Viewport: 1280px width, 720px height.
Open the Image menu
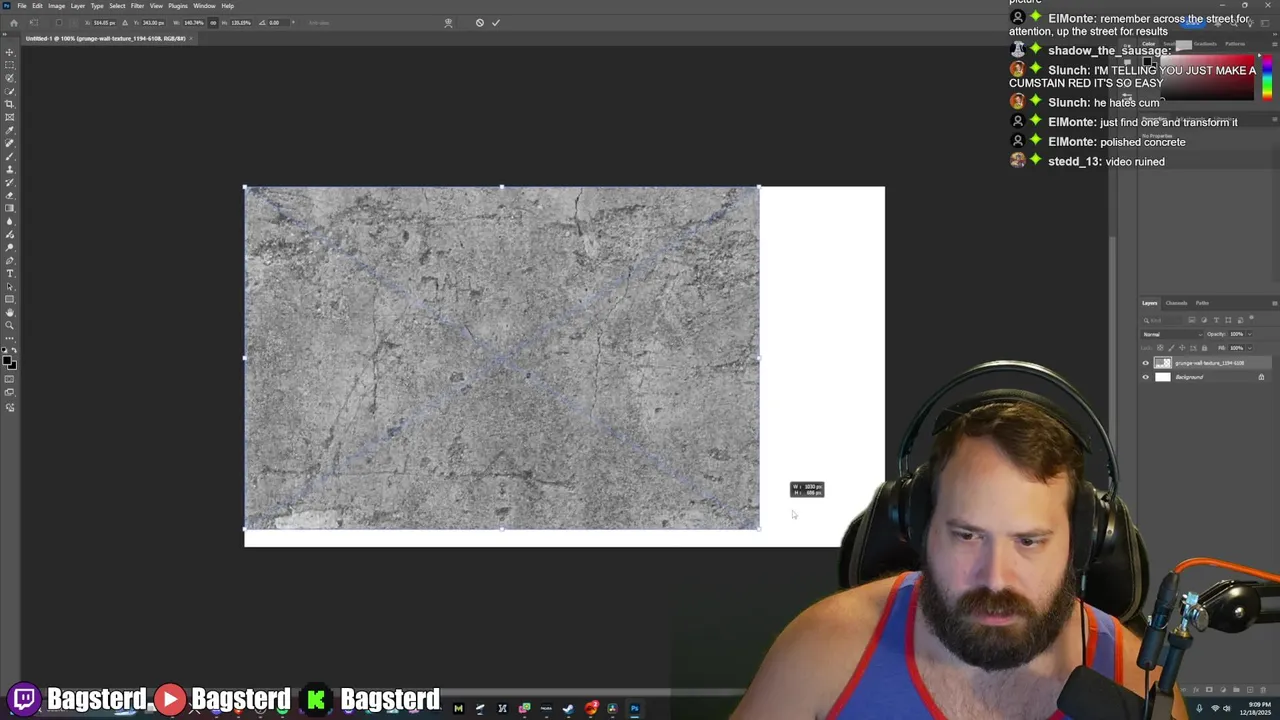pos(56,6)
